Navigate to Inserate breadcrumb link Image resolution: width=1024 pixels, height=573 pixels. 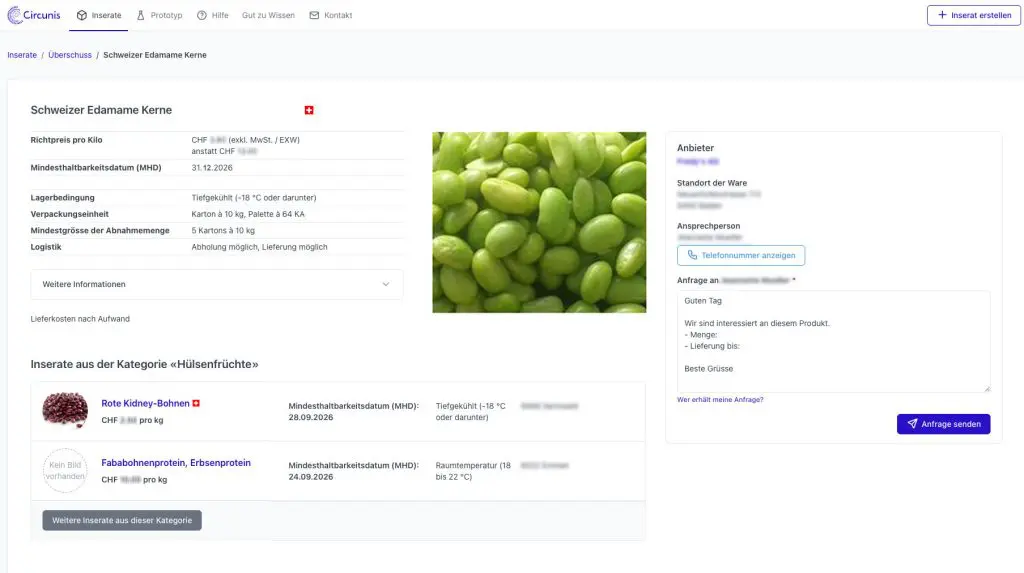tap(22, 55)
